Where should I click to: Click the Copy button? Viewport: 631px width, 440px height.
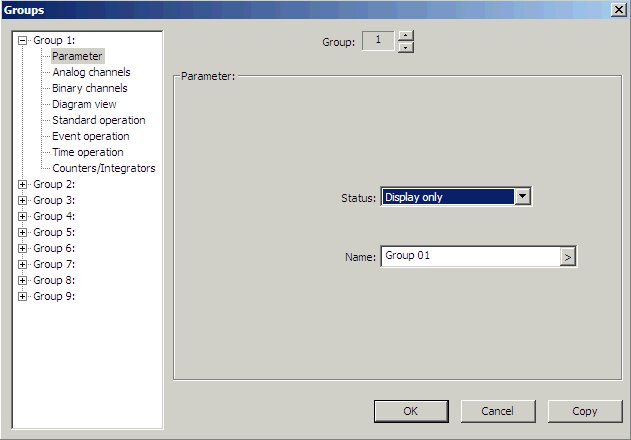coord(584,411)
